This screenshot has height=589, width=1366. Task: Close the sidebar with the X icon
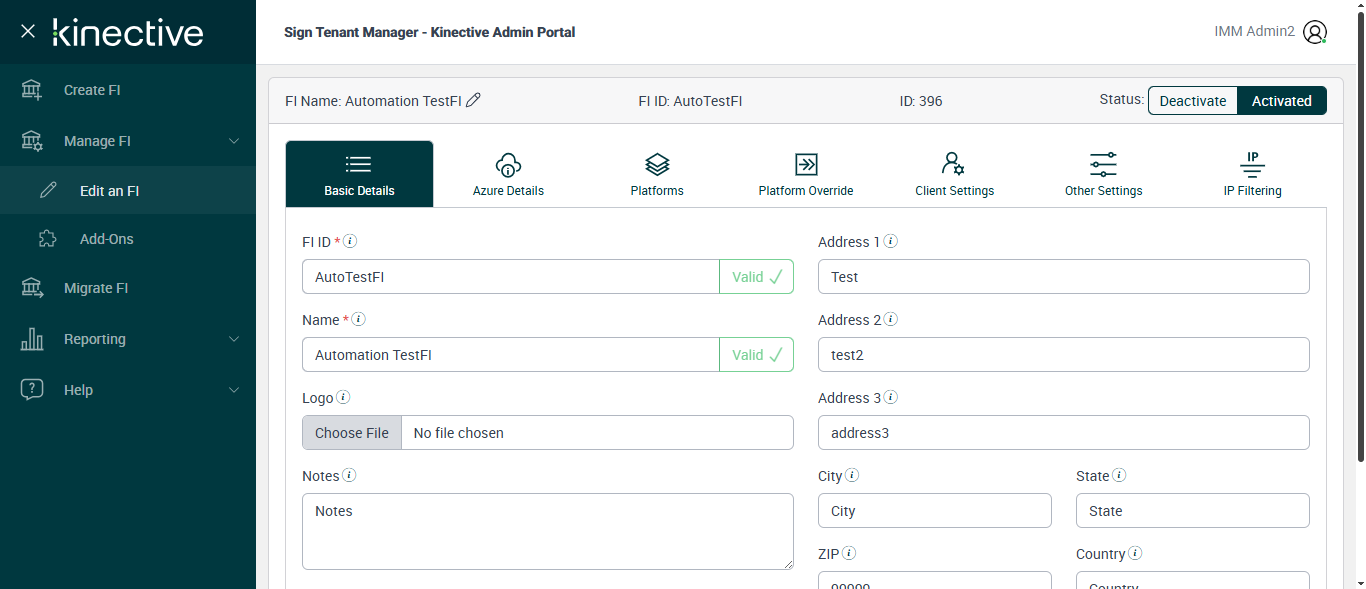pyautogui.click(x=28, y=31)
